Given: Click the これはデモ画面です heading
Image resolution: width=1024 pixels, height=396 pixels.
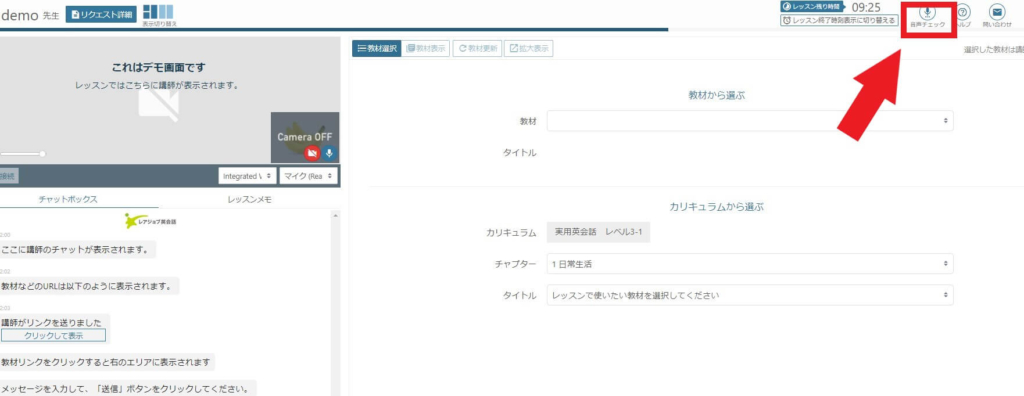Looking at the screenshot, I should pos(160,67).
